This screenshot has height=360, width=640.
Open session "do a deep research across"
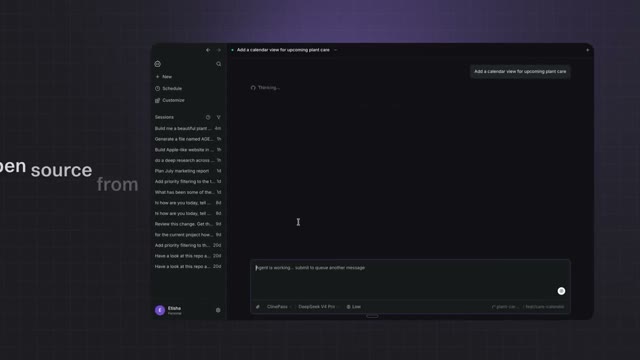[x=188, y=160]
